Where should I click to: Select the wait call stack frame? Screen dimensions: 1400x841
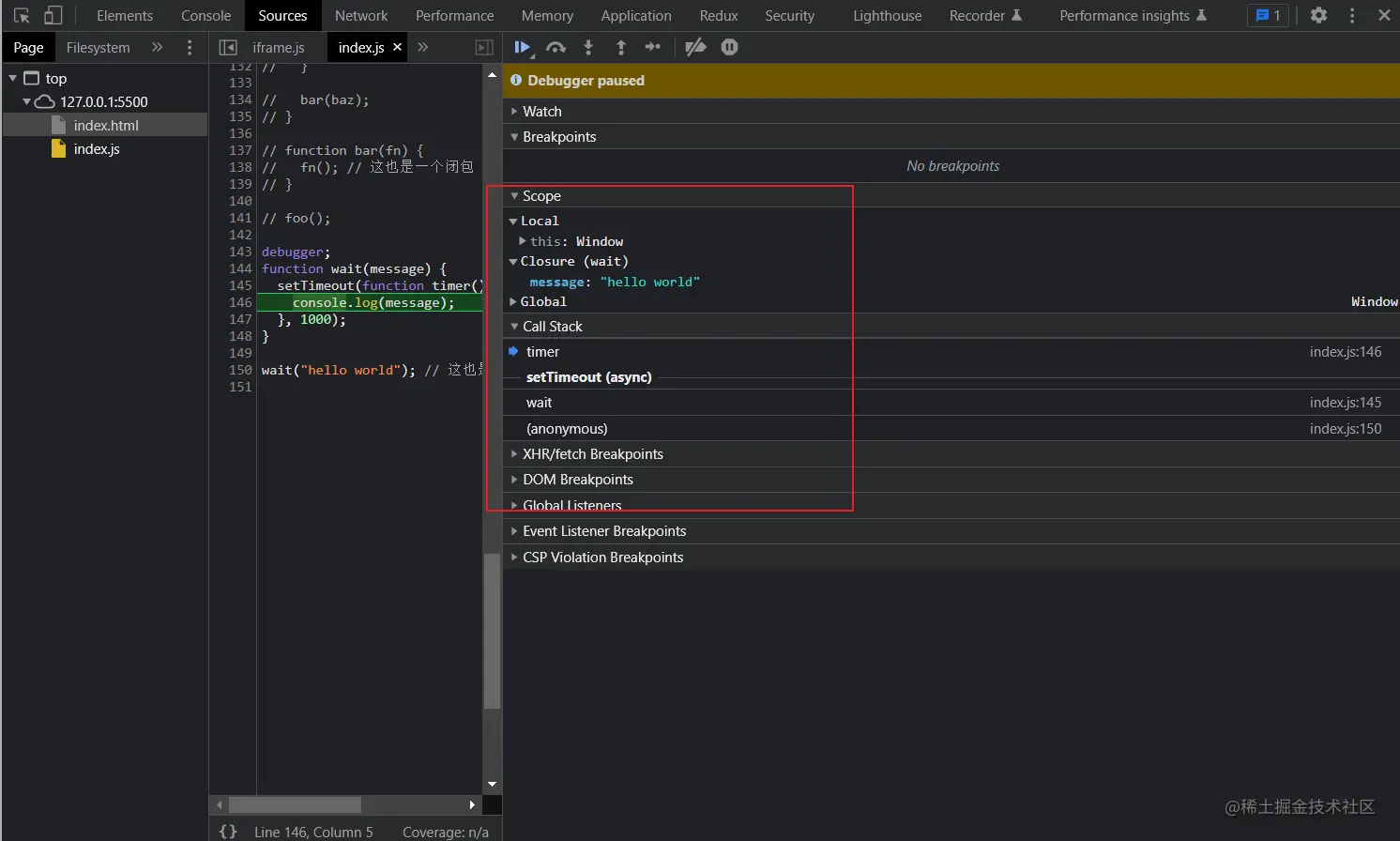coord(540,403)
